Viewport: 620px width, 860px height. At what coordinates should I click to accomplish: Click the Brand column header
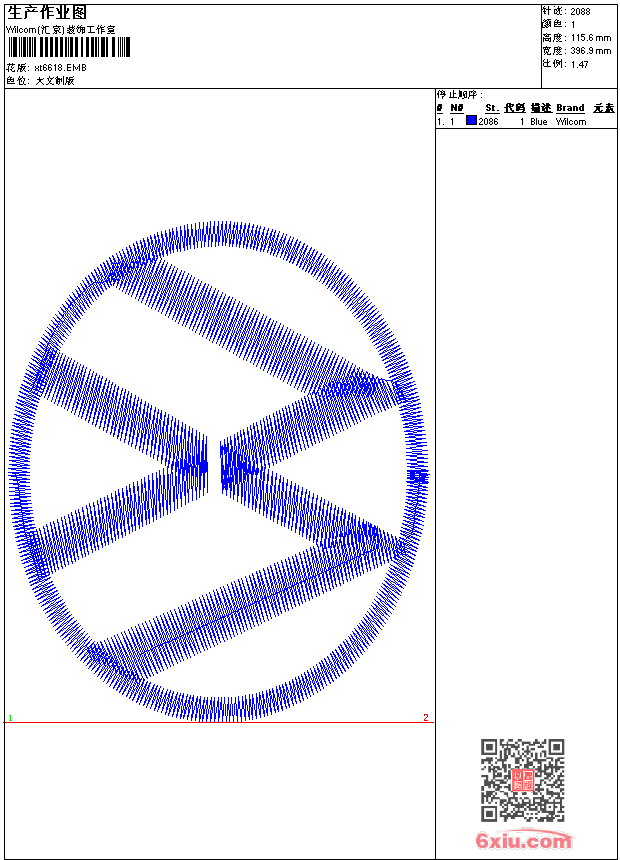pyautogui.click(x=570, y=108)
